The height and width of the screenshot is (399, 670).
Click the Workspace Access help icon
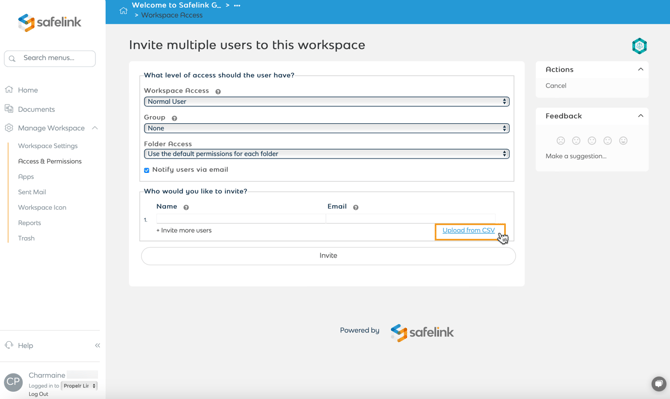pyautogui.click(x=218, y=91)
